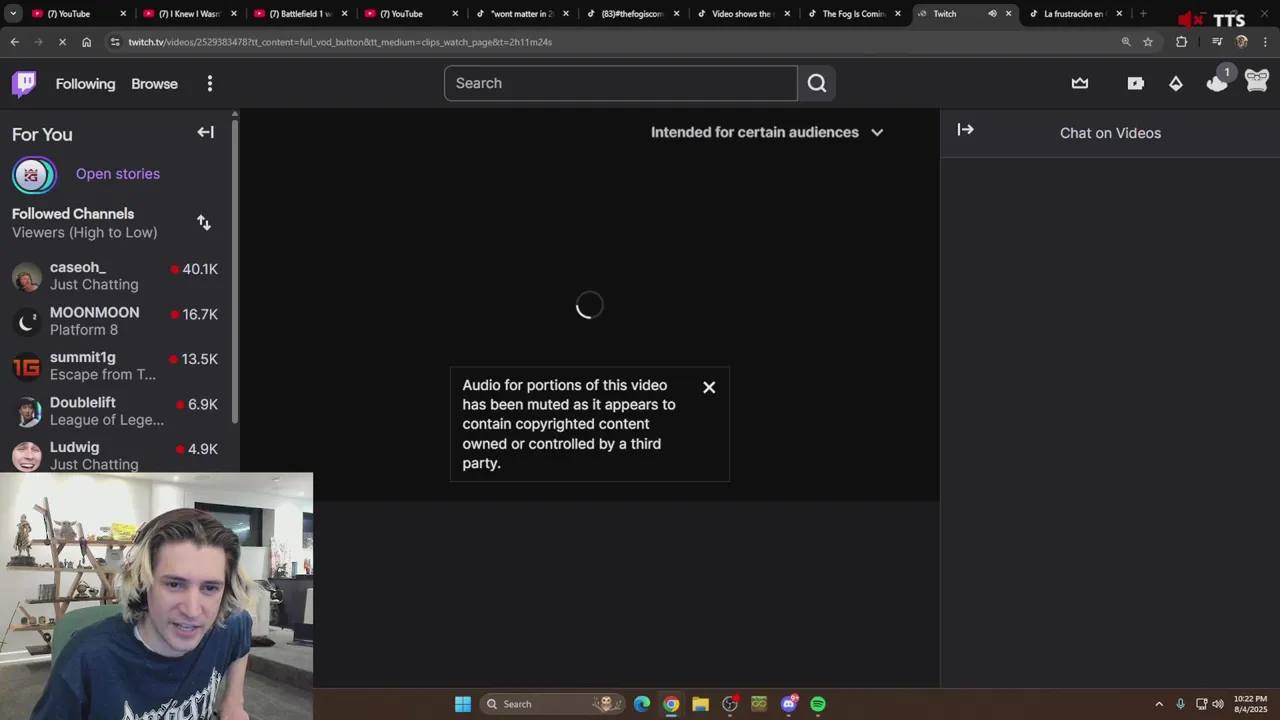Stop loading the page
Viewport: 1280px width, 720px height.
62,42
